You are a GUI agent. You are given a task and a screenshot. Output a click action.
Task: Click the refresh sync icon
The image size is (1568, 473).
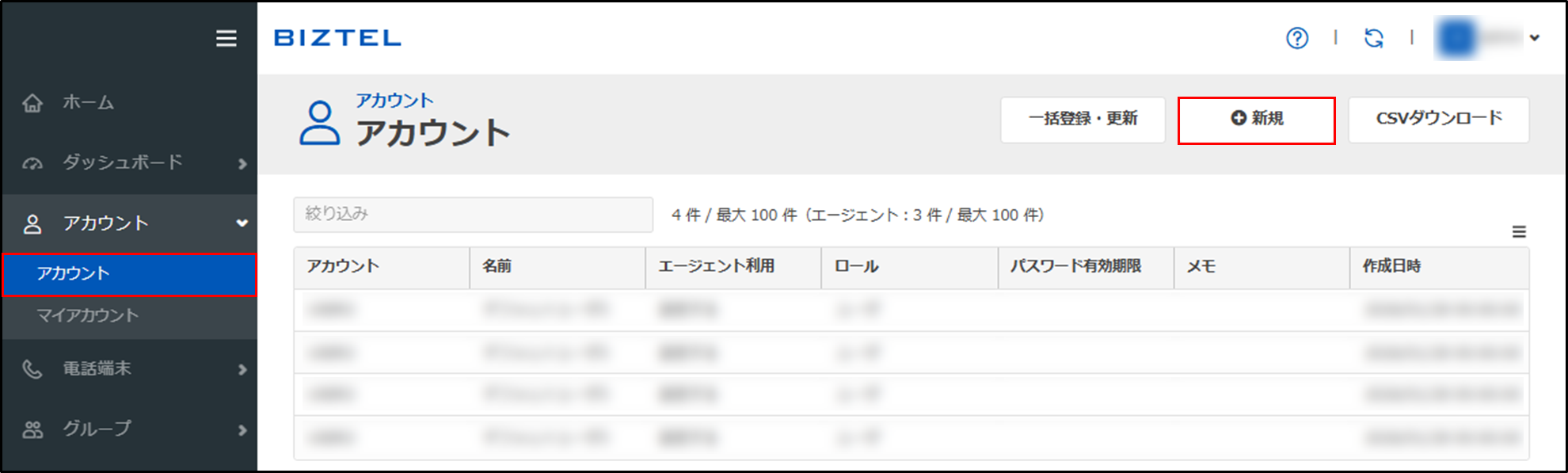tap(1374, 38)
